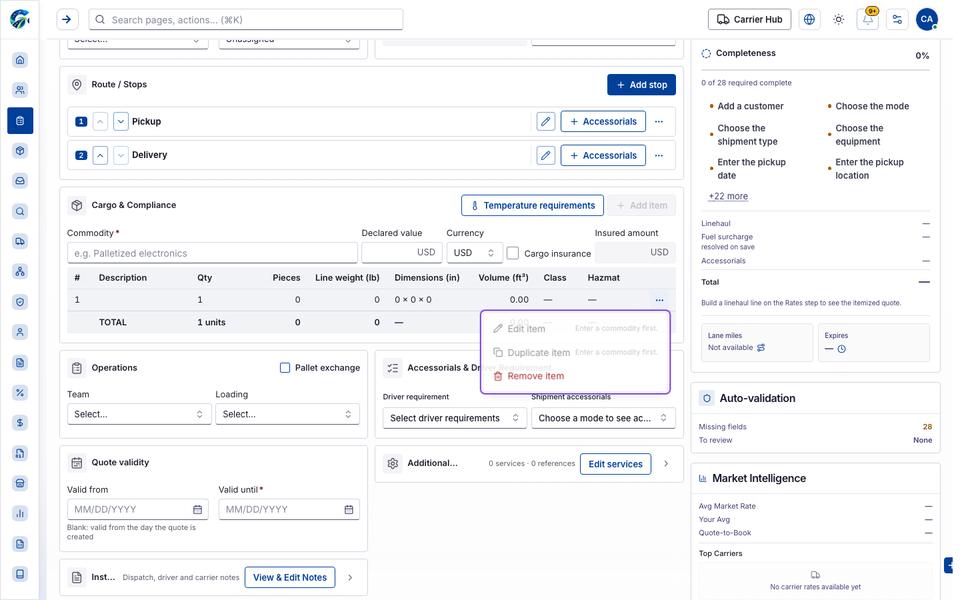Click the pencil edit icon for Delivery stop
960x600 pixels.
point(546,155)
